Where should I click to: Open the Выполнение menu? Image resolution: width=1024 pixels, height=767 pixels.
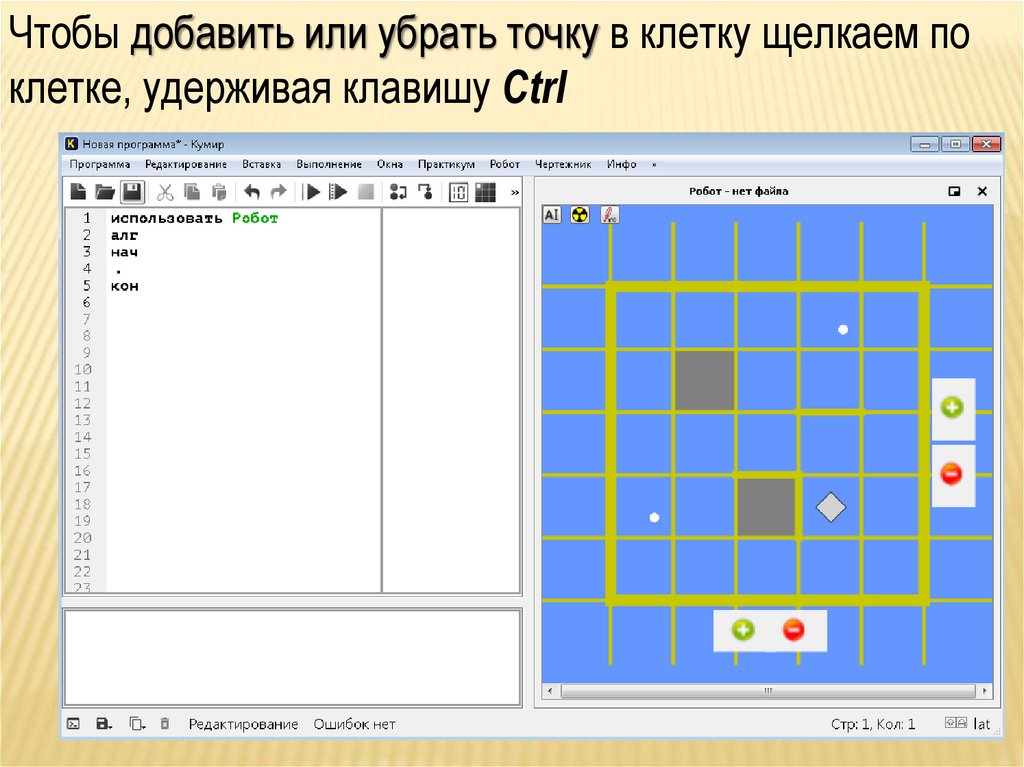[329, 164]
